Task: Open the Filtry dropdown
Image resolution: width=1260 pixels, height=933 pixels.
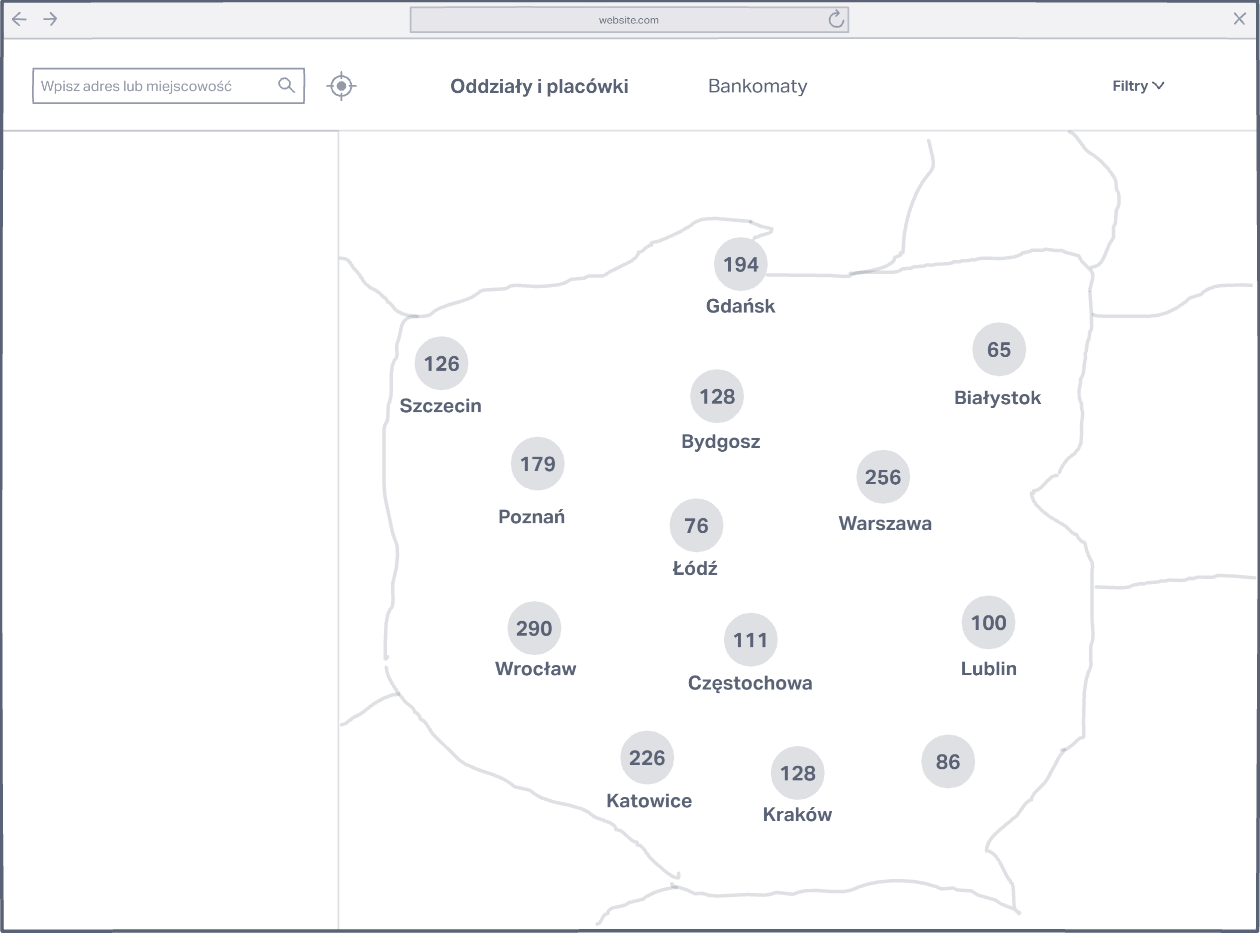Action: [1138, 86]
